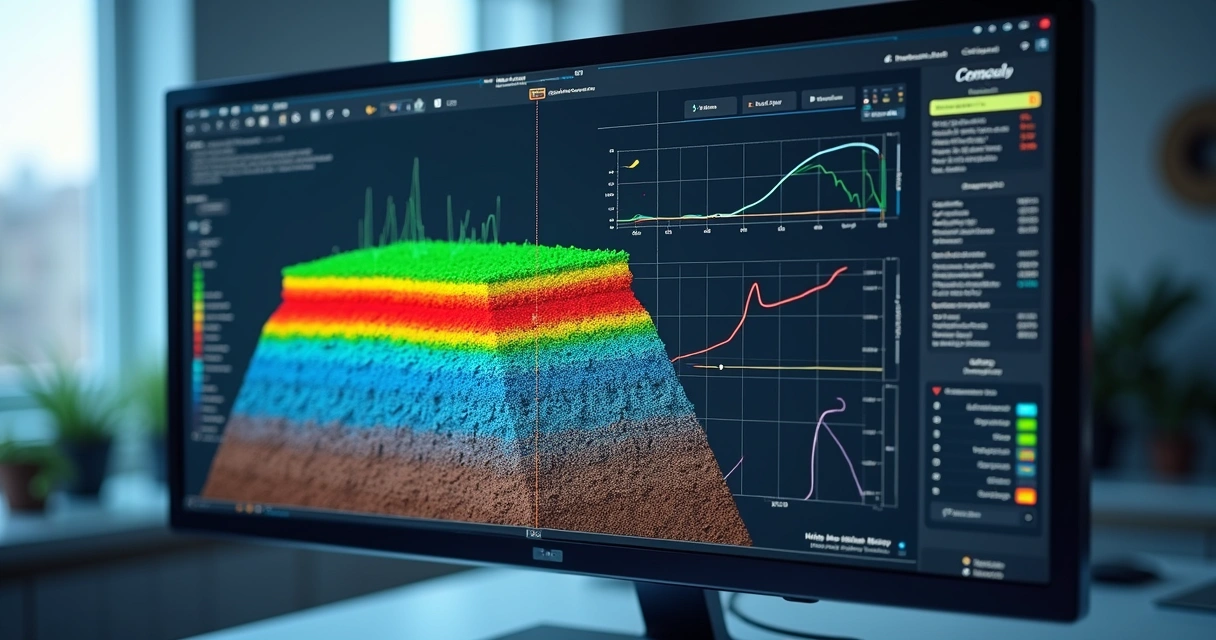Select the middle tab button above the chart
This screenshot has width=1216, height=640.
768,102
